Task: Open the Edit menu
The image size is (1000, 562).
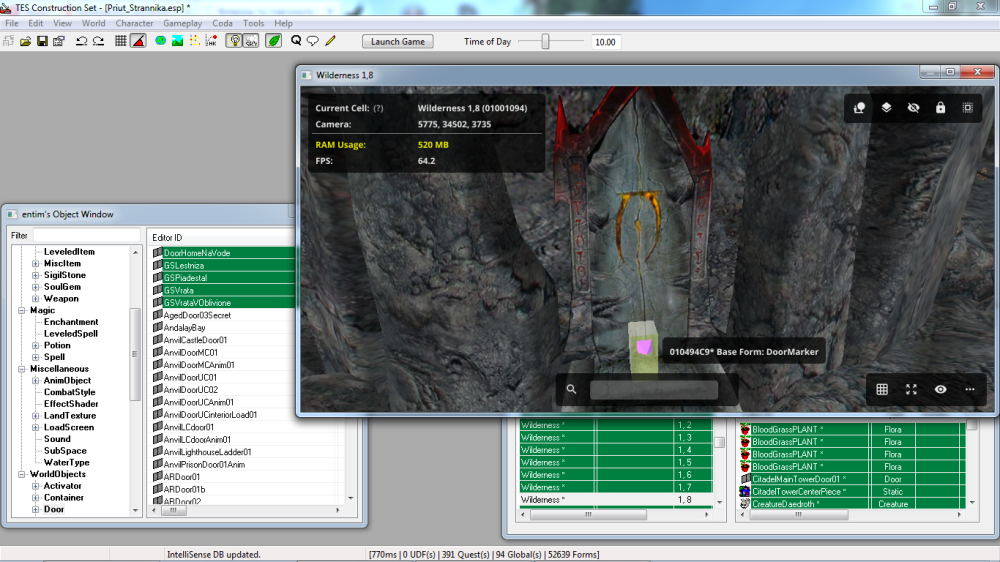Action: 35,23
